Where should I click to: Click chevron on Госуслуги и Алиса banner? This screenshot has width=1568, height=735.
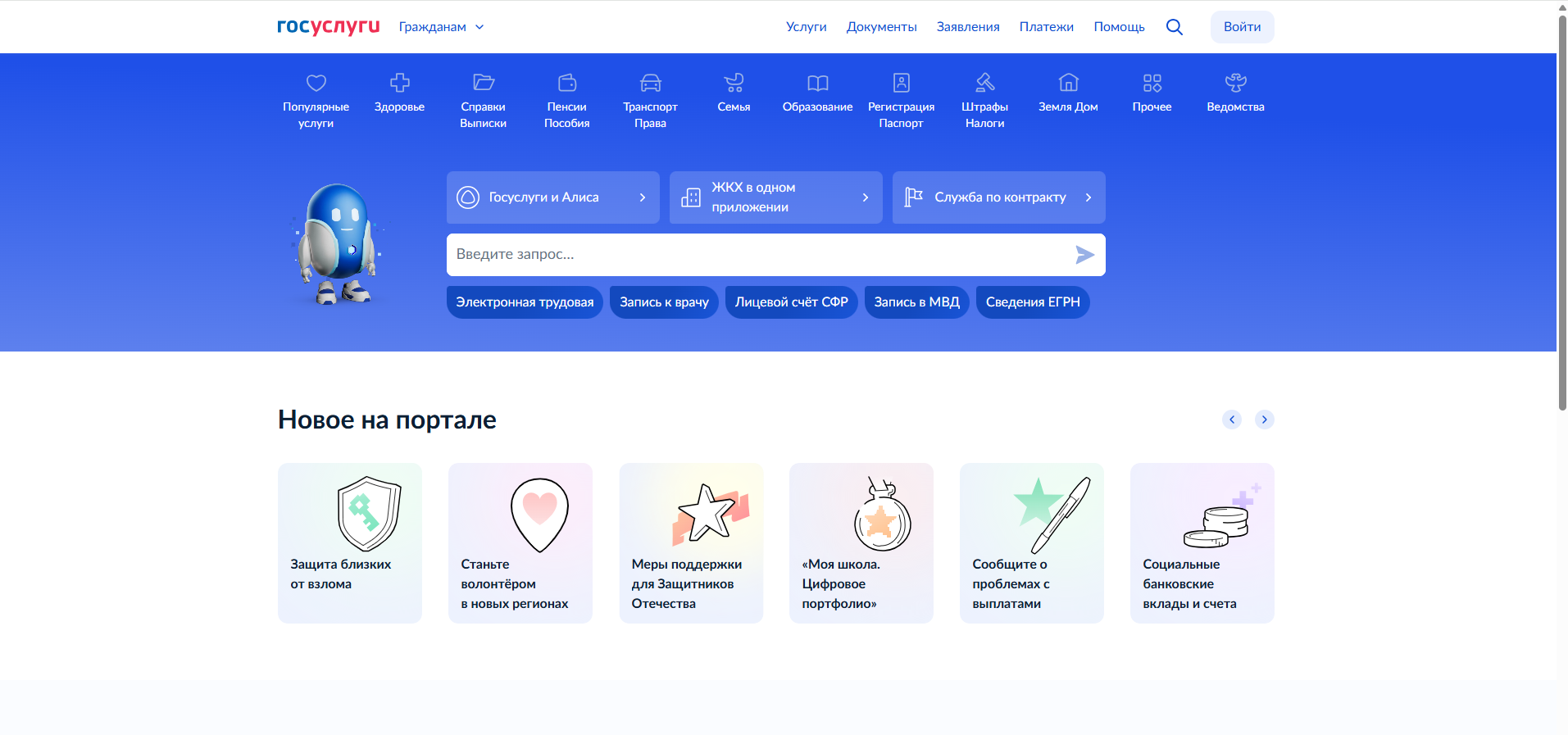point(643,197)
